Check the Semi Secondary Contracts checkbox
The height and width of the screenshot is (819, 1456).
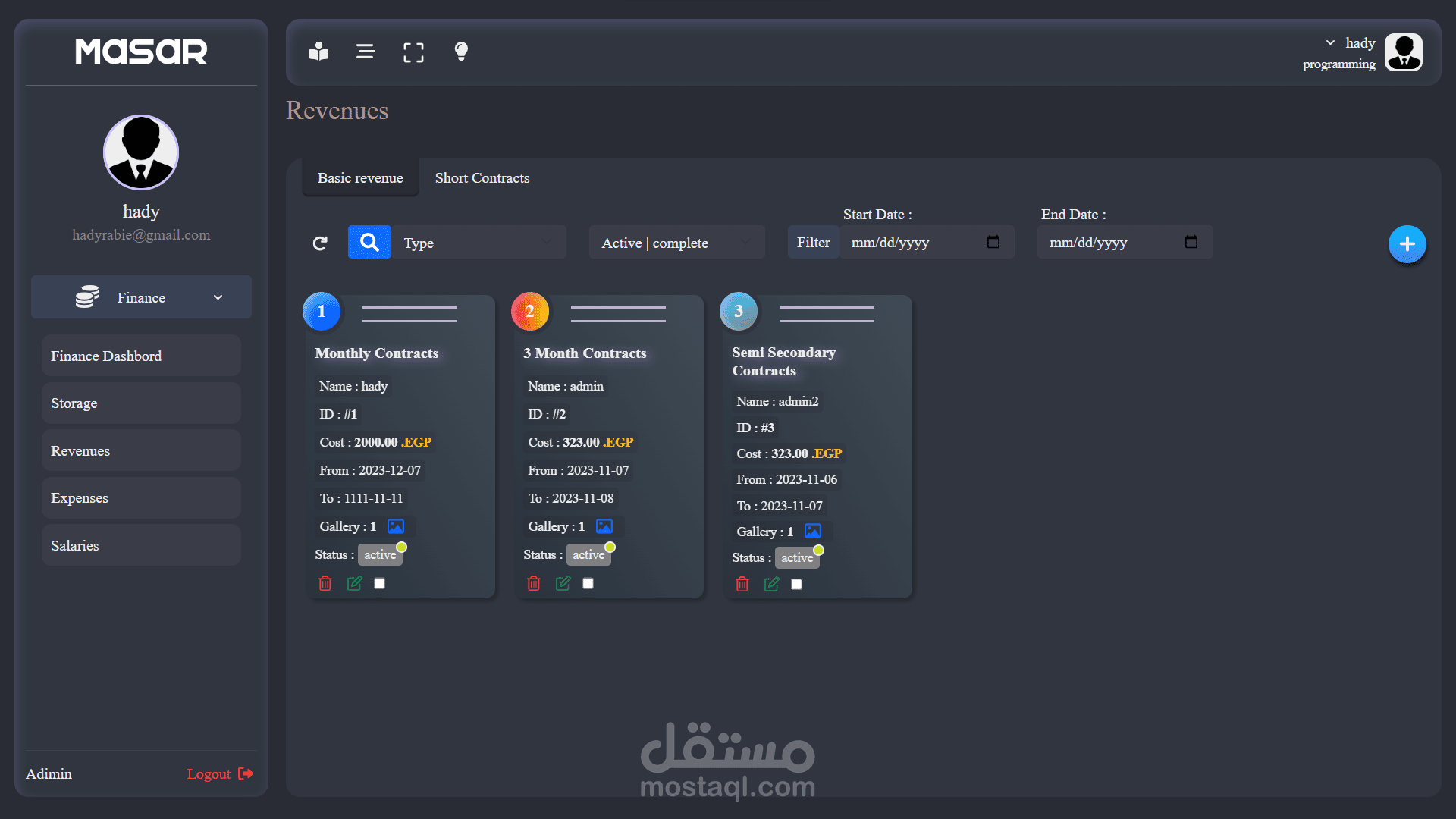[x=796, y=584]
